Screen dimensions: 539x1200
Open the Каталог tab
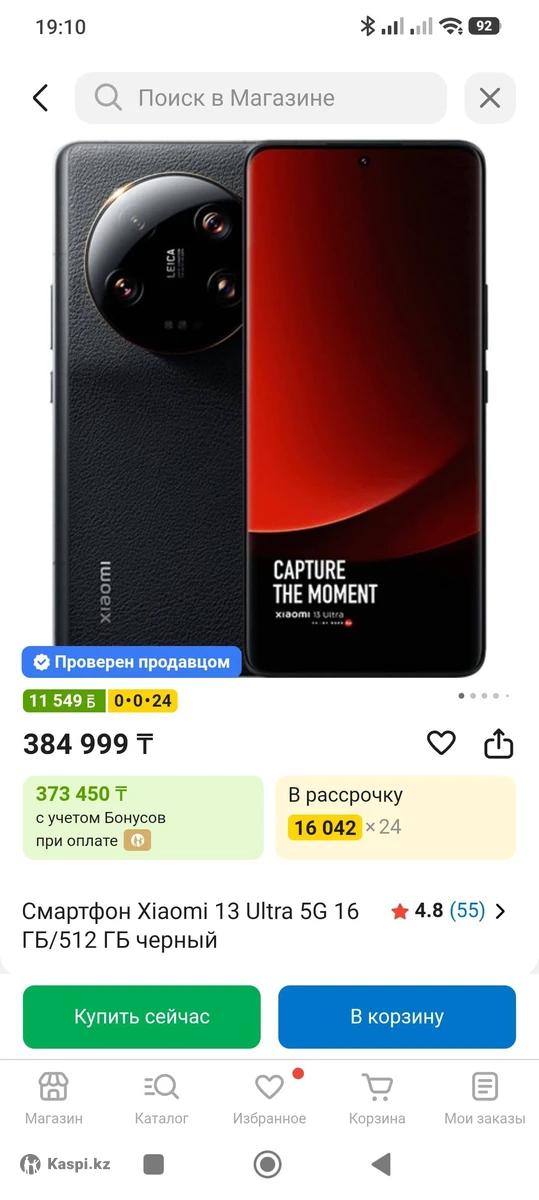[161, 1098]
